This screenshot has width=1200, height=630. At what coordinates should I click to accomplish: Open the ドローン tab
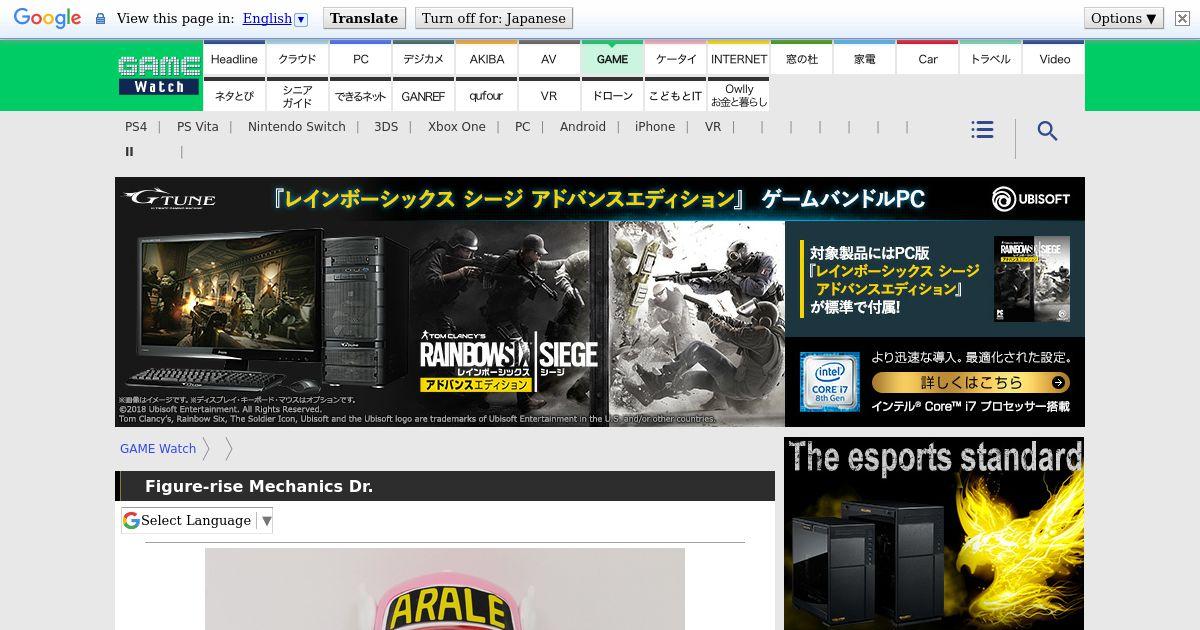[x=612, y=96]
